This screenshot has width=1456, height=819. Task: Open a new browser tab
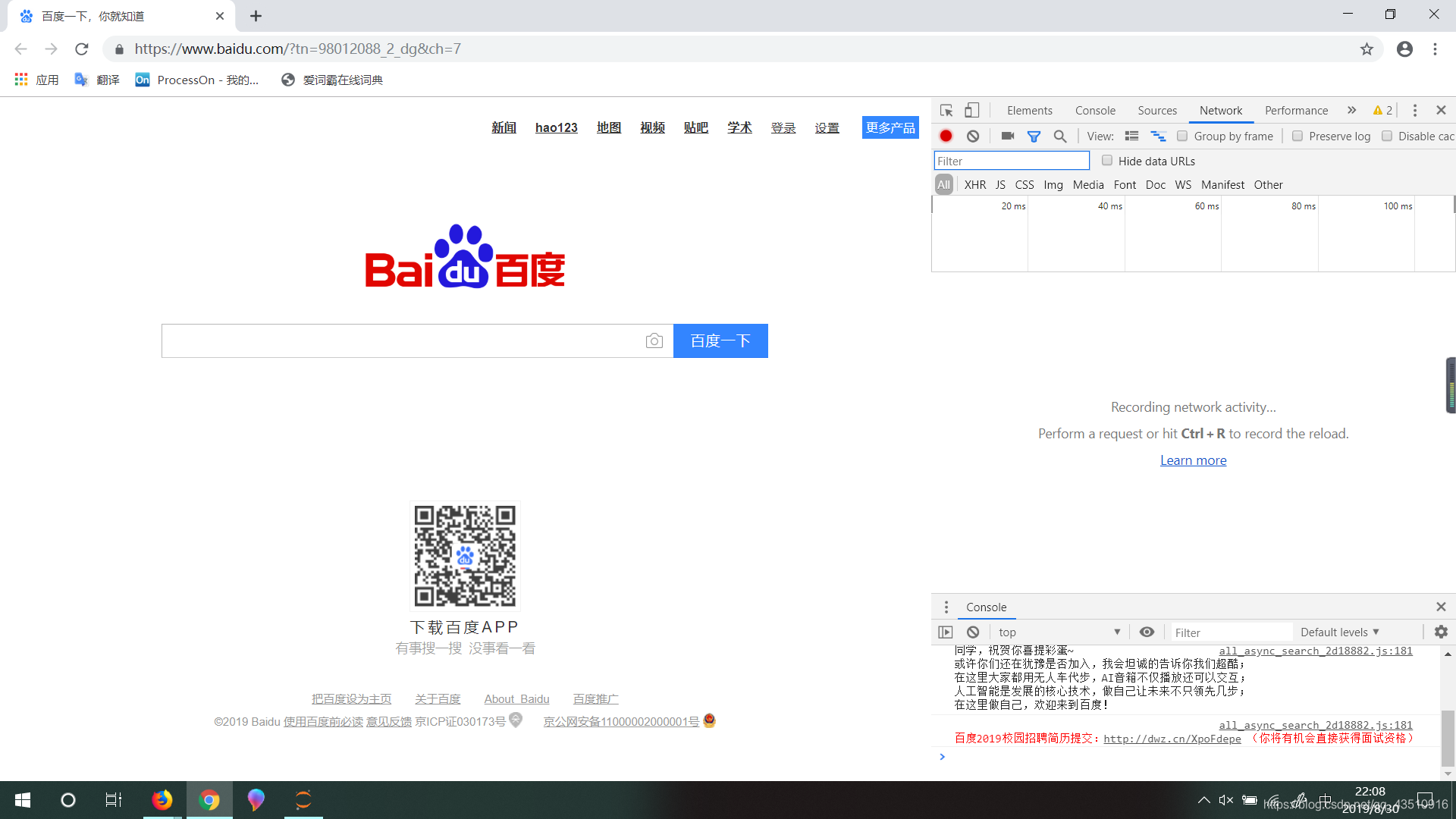(x=256, y=16)
